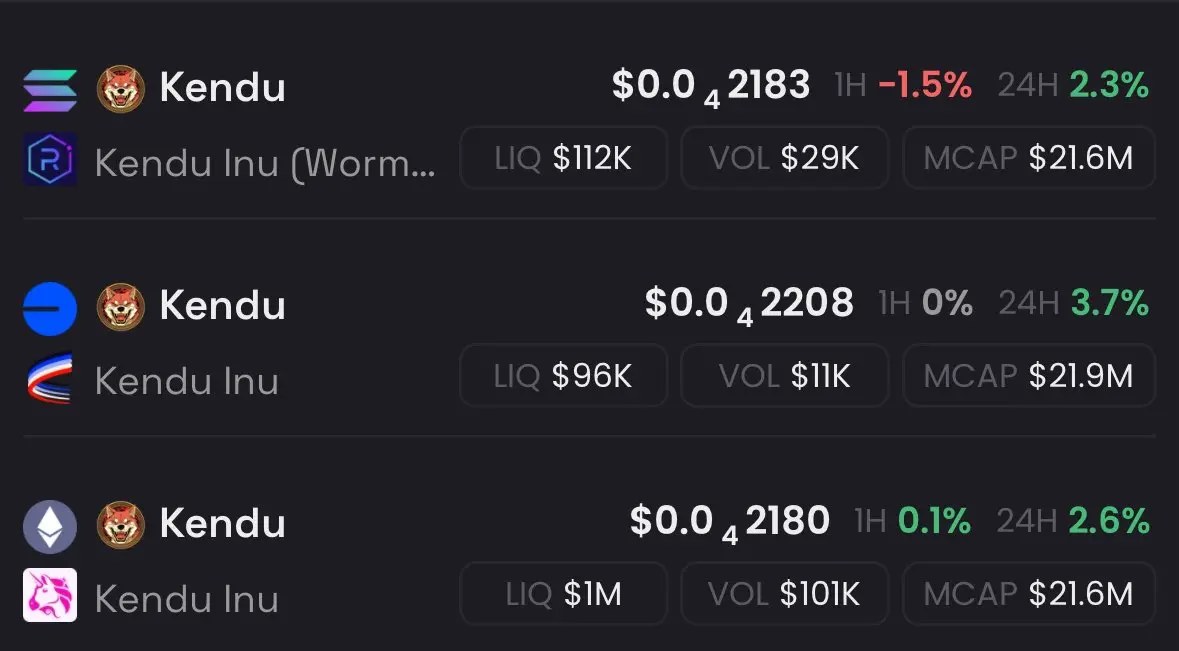Screen dimensions: 1179x651
Task: Click the $0.0₄2208 price
Action: [x=749, y=304]
